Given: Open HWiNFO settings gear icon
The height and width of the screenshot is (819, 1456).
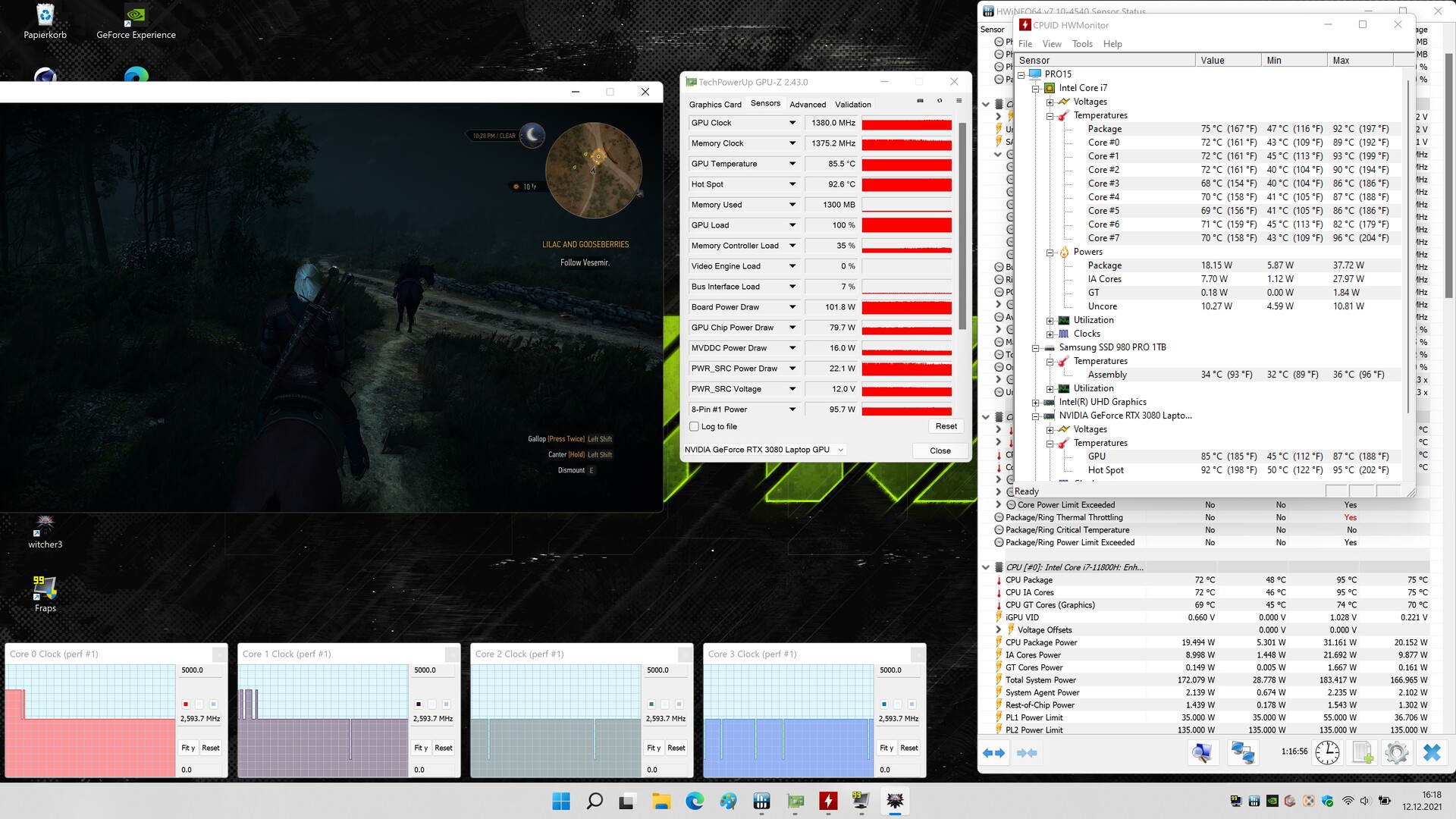Looking at the screenshot, I should pyautogui.click(x=1396, y=753).
